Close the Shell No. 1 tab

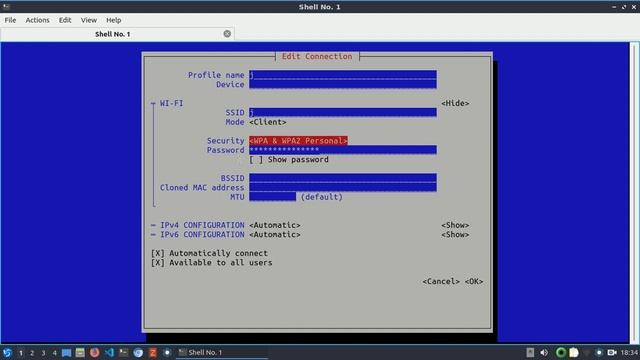click(227, 34)
